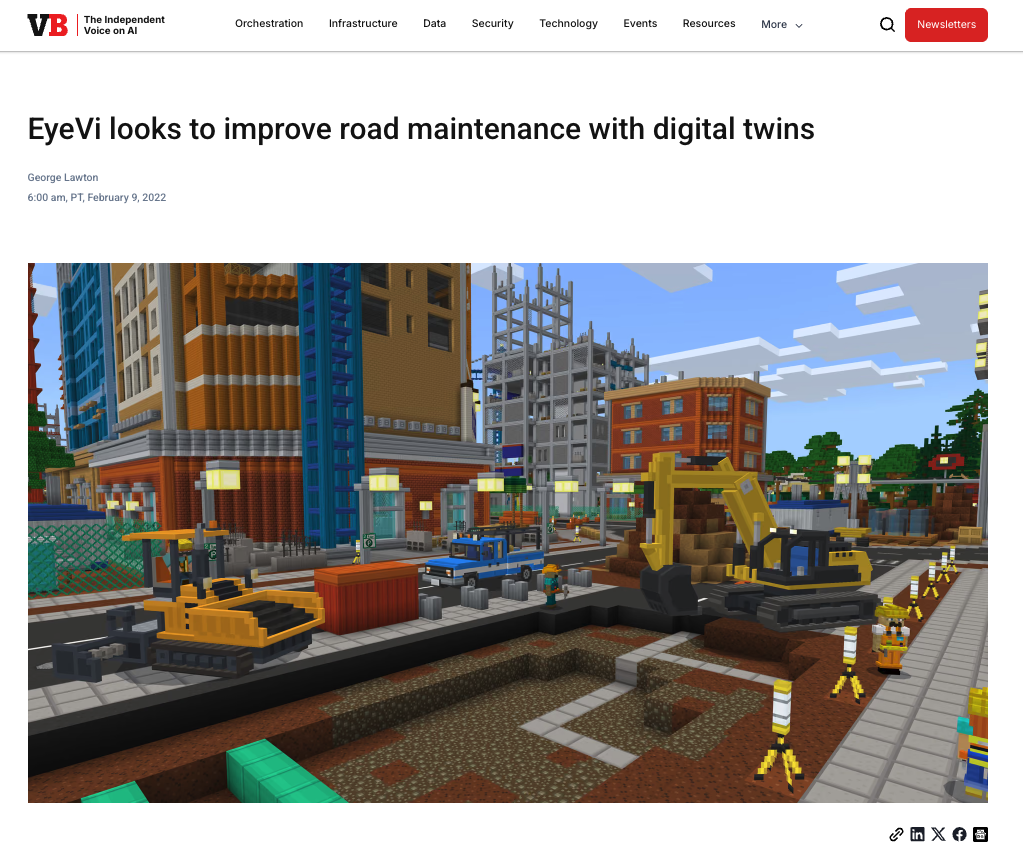Share the article on LinkedIn

917,834
